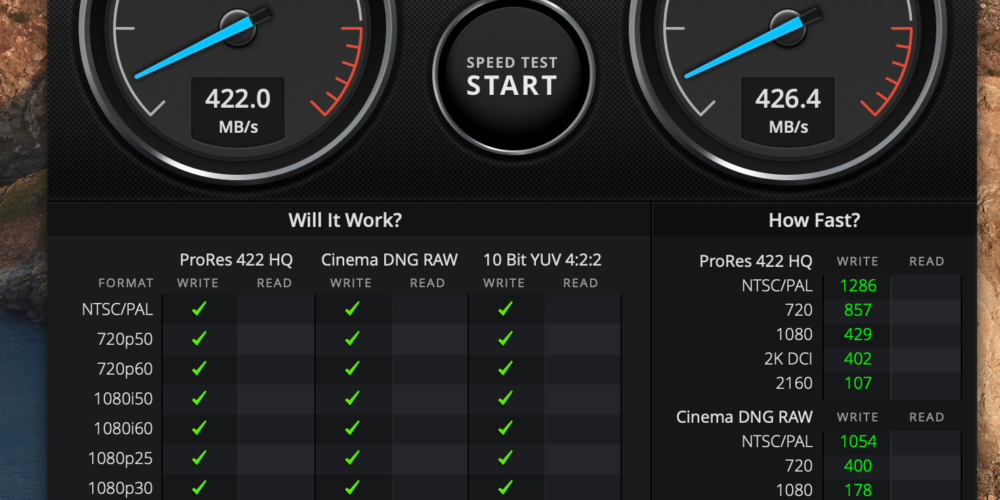1000x500 pixels.
Task: Click the FORMAT column label
Action: pos(126,283)
